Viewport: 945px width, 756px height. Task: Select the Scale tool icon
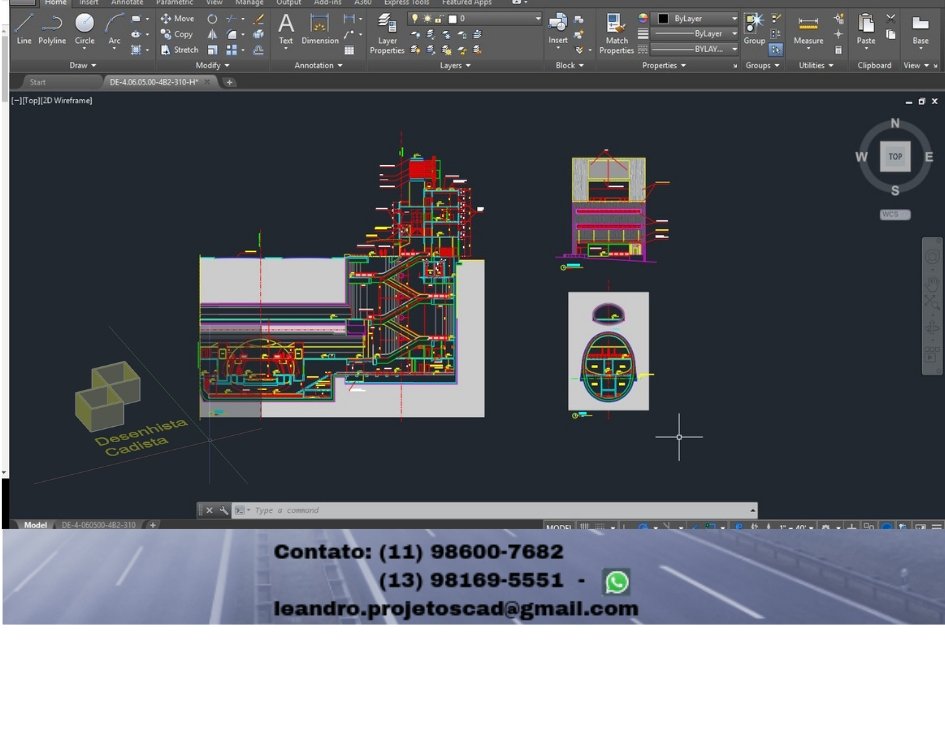click(212, 50)
